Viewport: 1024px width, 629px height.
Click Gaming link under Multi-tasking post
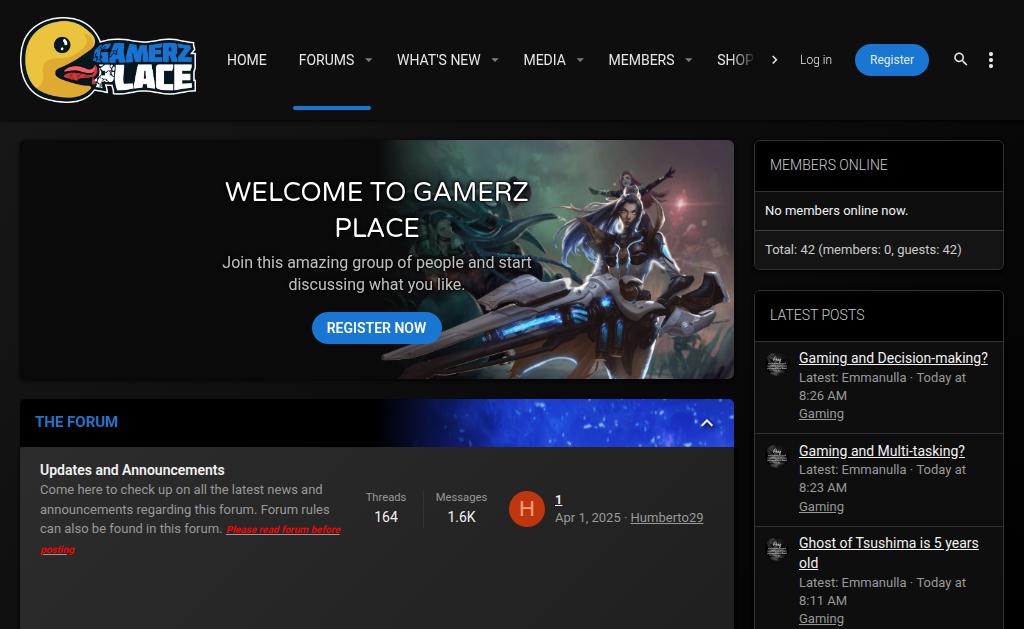pos(821,506)
